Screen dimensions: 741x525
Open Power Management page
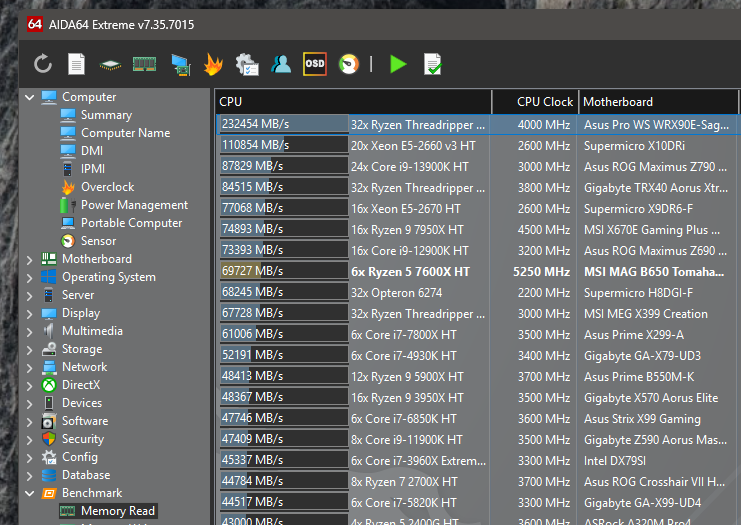[x=134, y=205]
